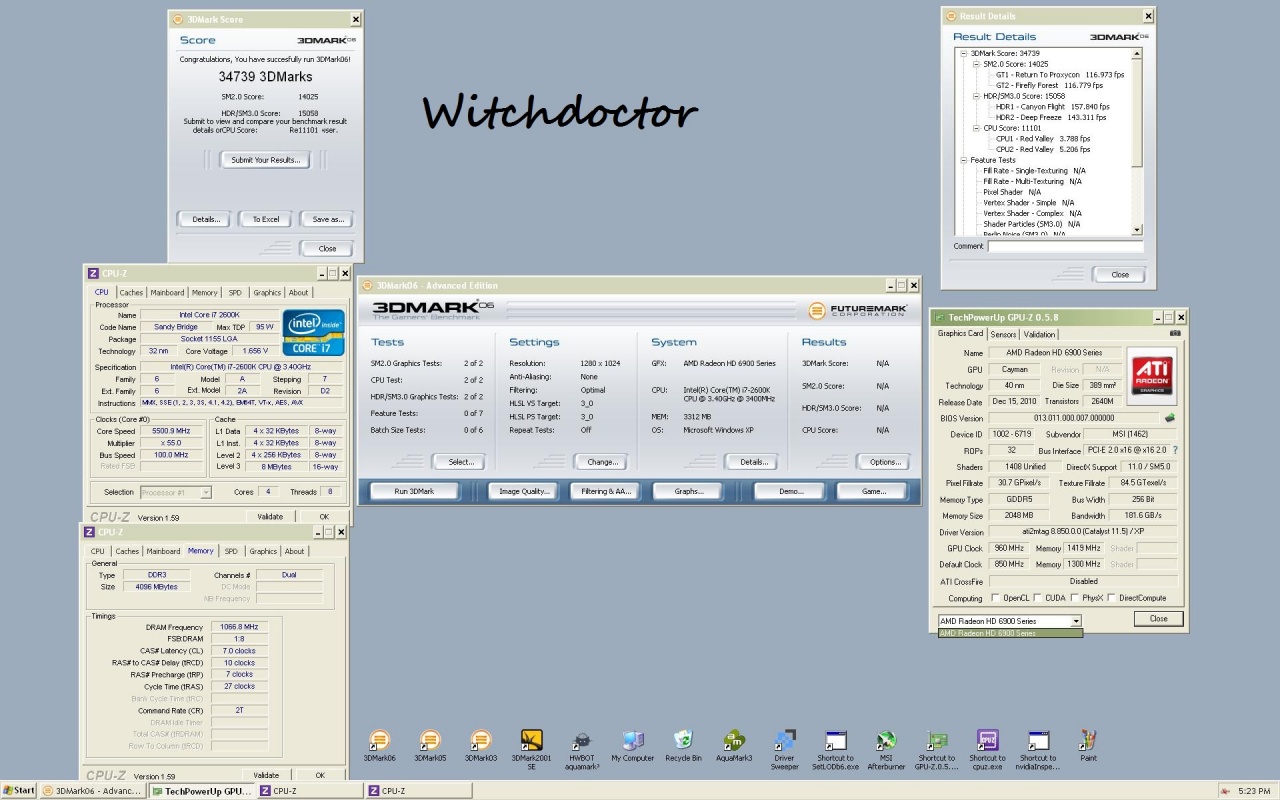The height and width of the screenshot is (800, 1280).
Task: Switch to the Sensors tab in GPU-Z
Action: click(x=1003, y=334)
